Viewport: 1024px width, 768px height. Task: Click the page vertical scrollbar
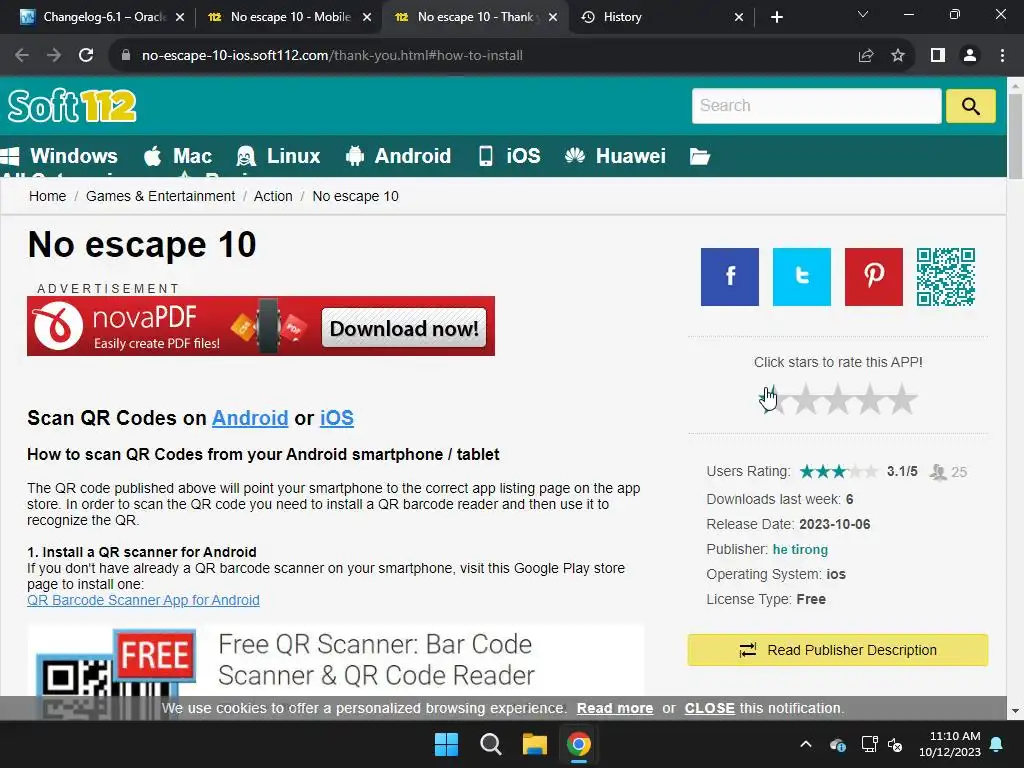coord(1015,136)
